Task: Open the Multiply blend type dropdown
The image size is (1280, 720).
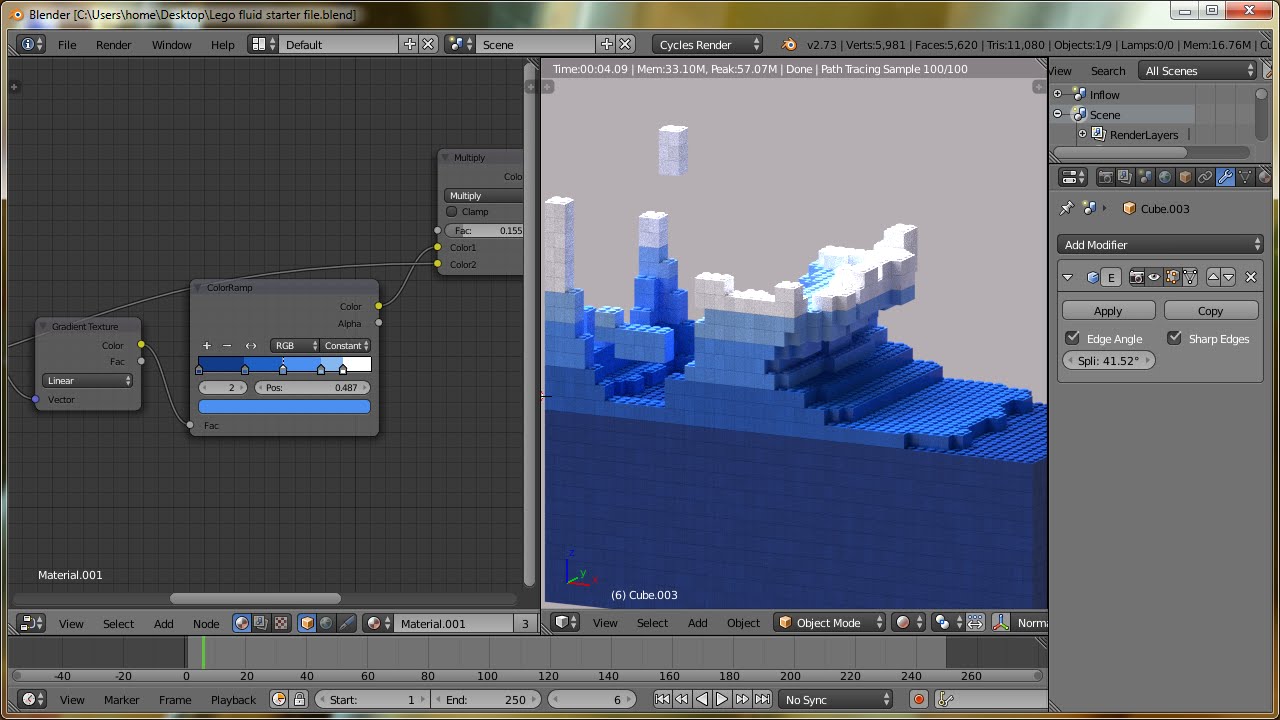Action: pyautogui.click(x=483, y=196)
